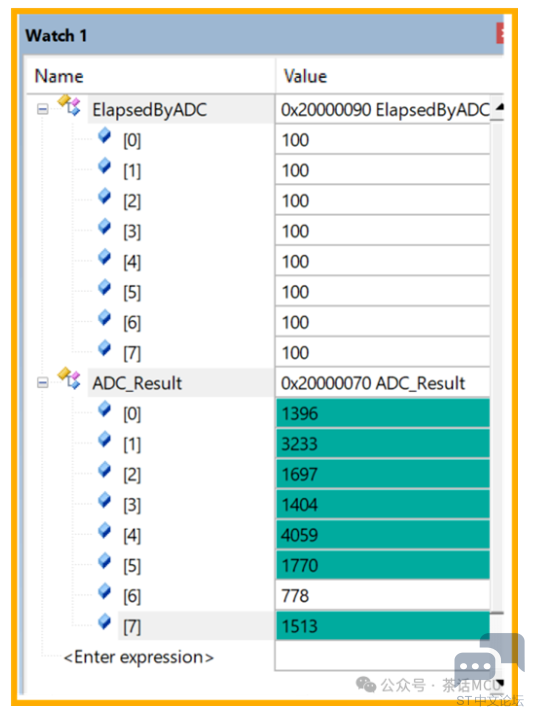Click the ADC_Result [0] member icon
This screenshot has height=716, width=533.
(x=105, y=409)
